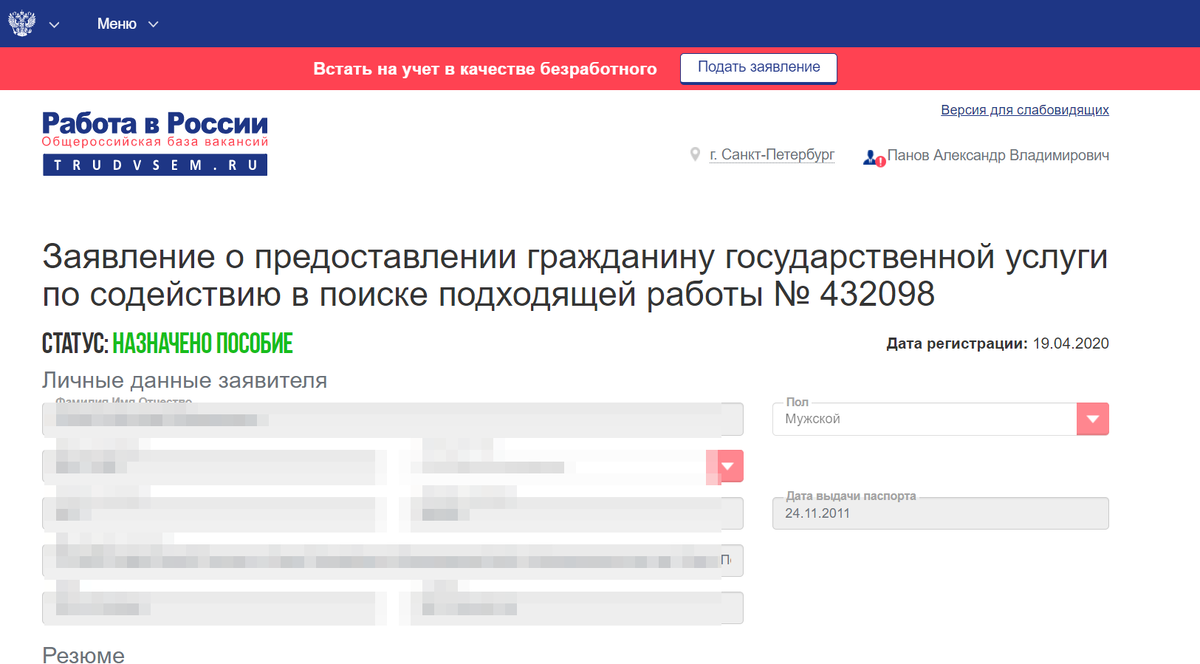Expand the chevron next to the coat of arms
The height and width of the screenshot is (664, 1200).
point(55,24)
